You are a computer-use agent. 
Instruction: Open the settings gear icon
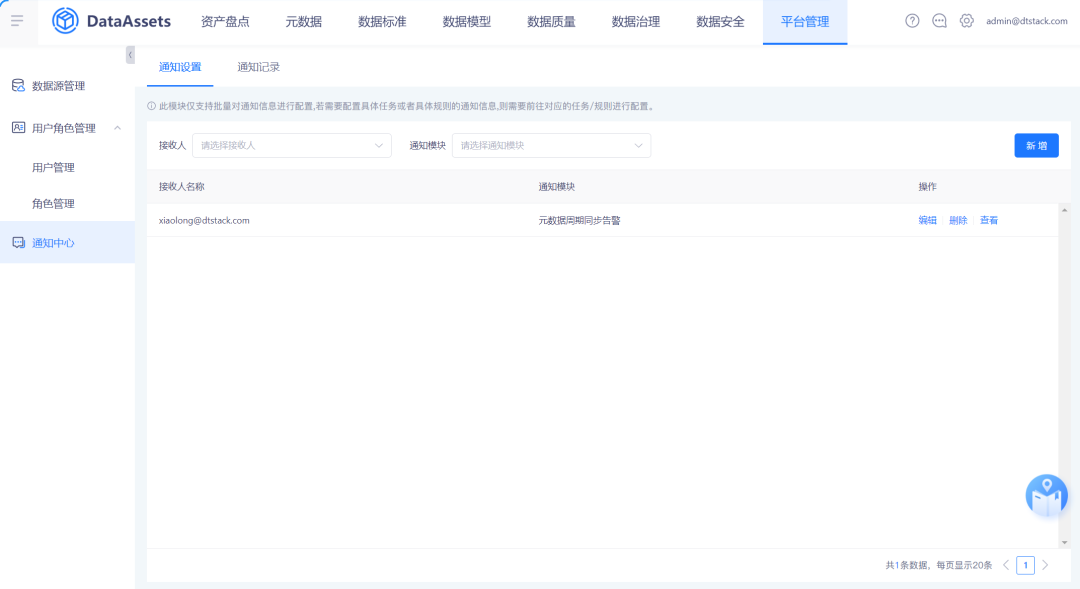966,21
